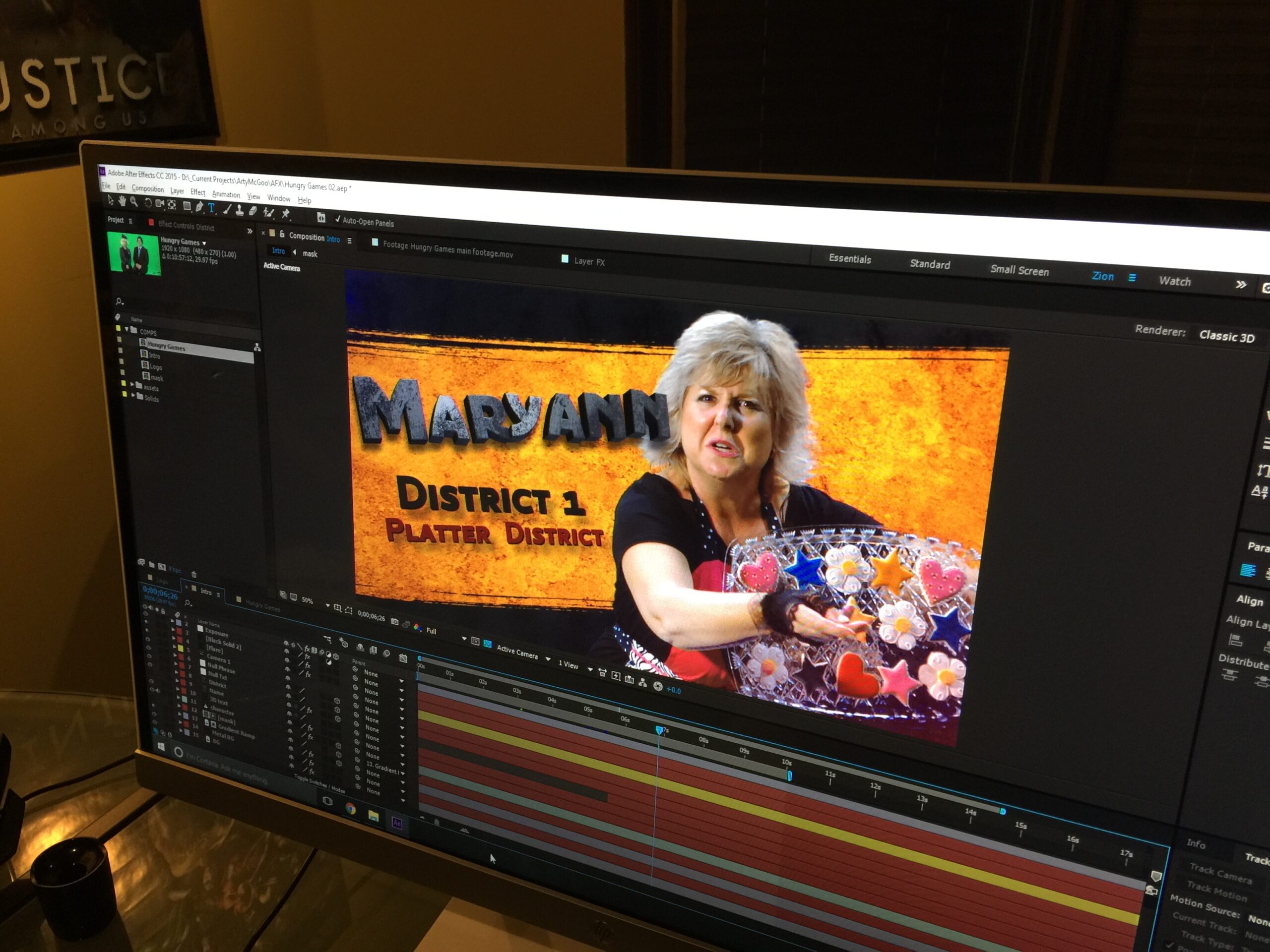Open File Explorer from the taskbar
This screenshot has width=1270, height=952.
coord(373,816)
